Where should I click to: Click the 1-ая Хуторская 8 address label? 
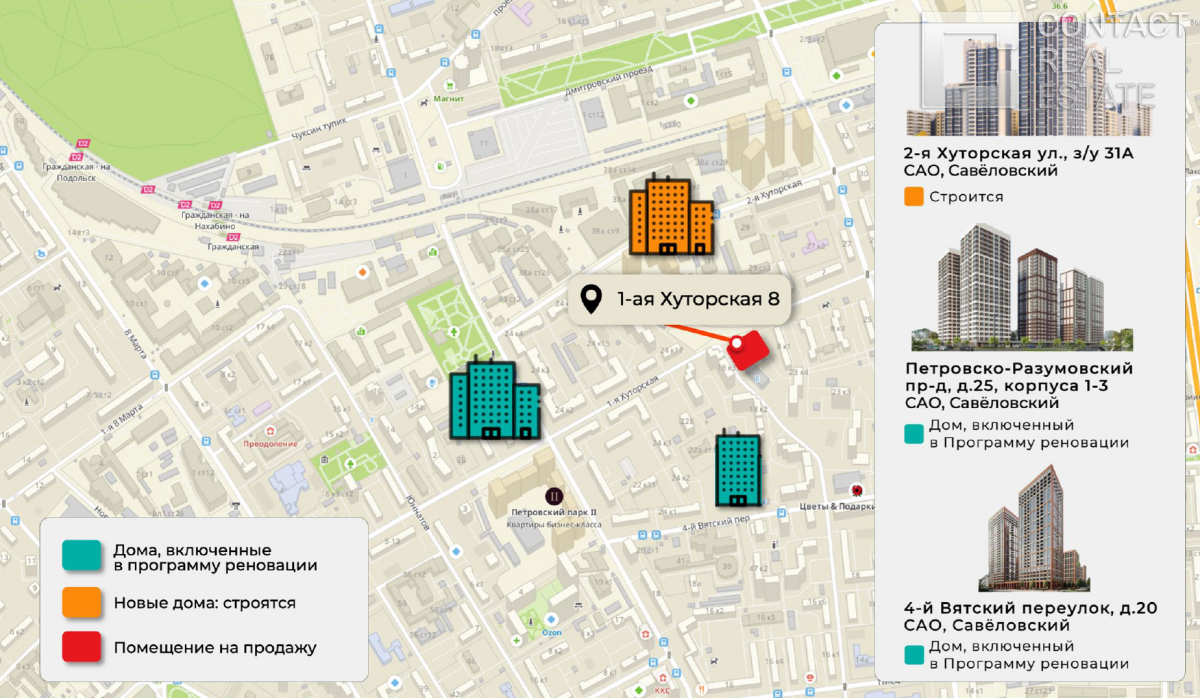tap(697, 298)
